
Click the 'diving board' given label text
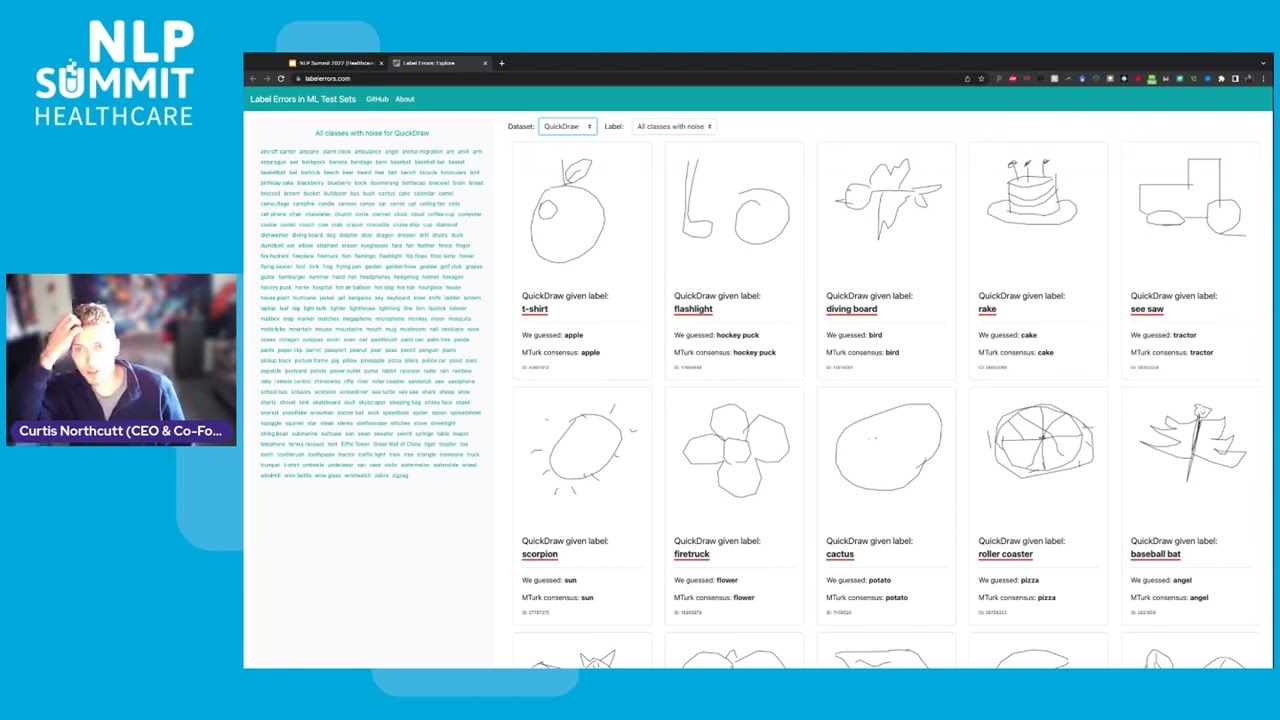point(851,309)
